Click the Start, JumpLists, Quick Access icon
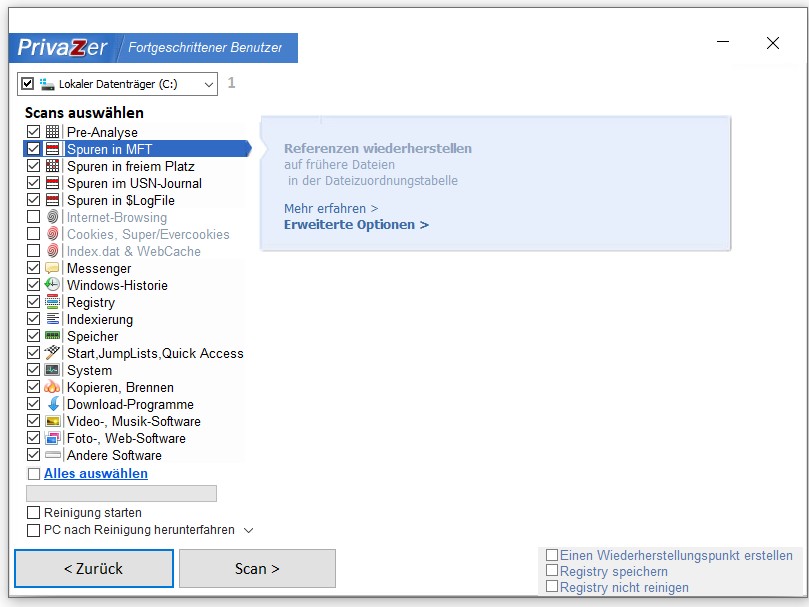The width and height of the screenshot is (809, 607). [52, 353]
